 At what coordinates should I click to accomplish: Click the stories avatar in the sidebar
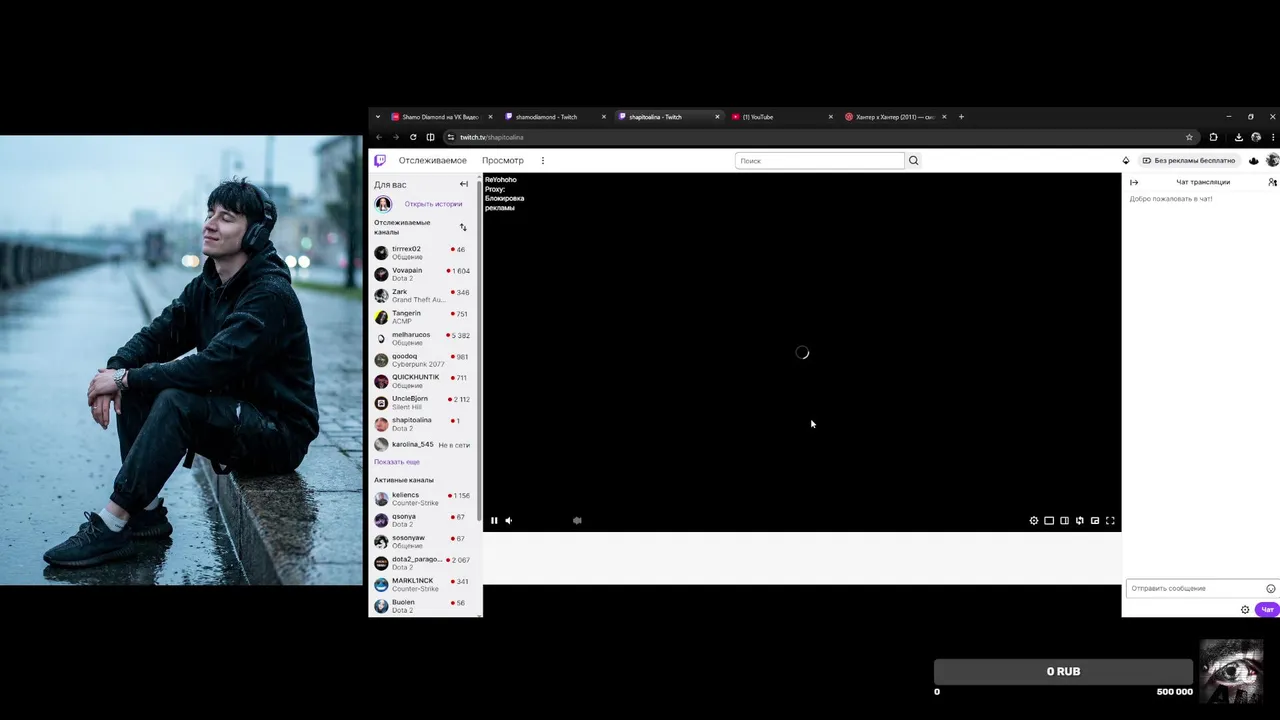tap(383, 204)
